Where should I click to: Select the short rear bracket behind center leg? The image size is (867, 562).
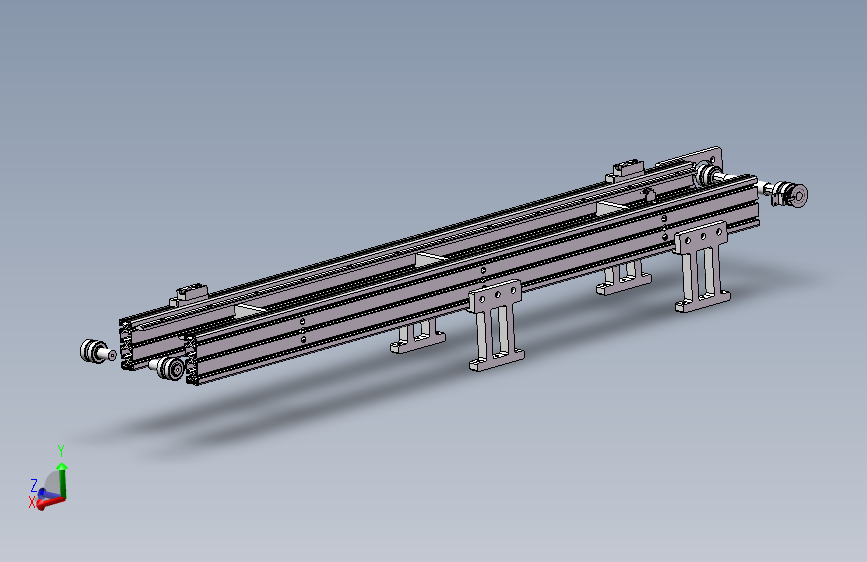[x=418, y=337]
